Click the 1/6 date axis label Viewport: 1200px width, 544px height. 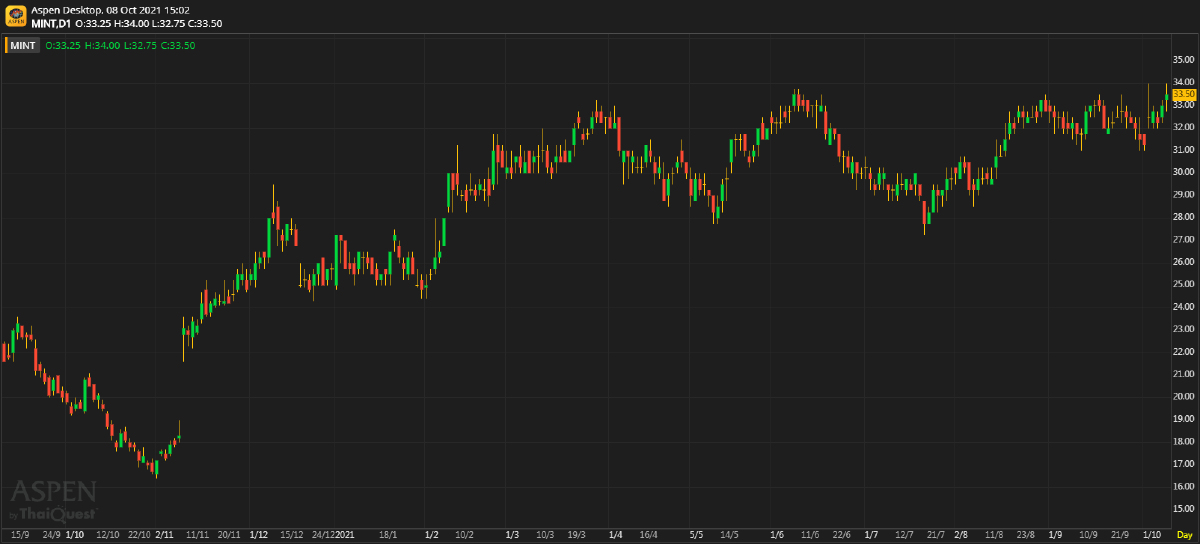point(777,535)
